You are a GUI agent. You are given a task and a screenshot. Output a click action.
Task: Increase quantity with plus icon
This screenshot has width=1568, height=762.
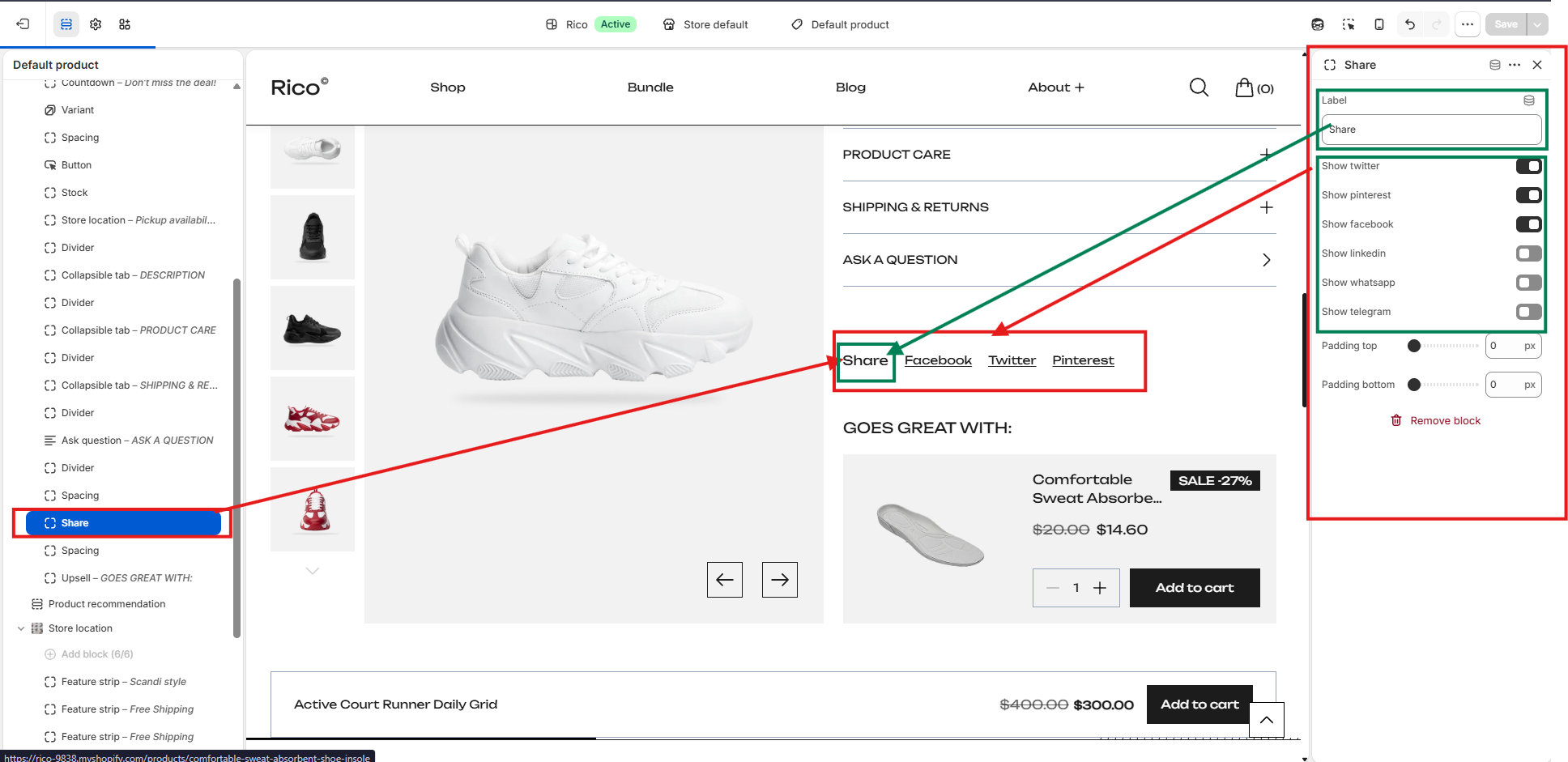(1100, 588)
